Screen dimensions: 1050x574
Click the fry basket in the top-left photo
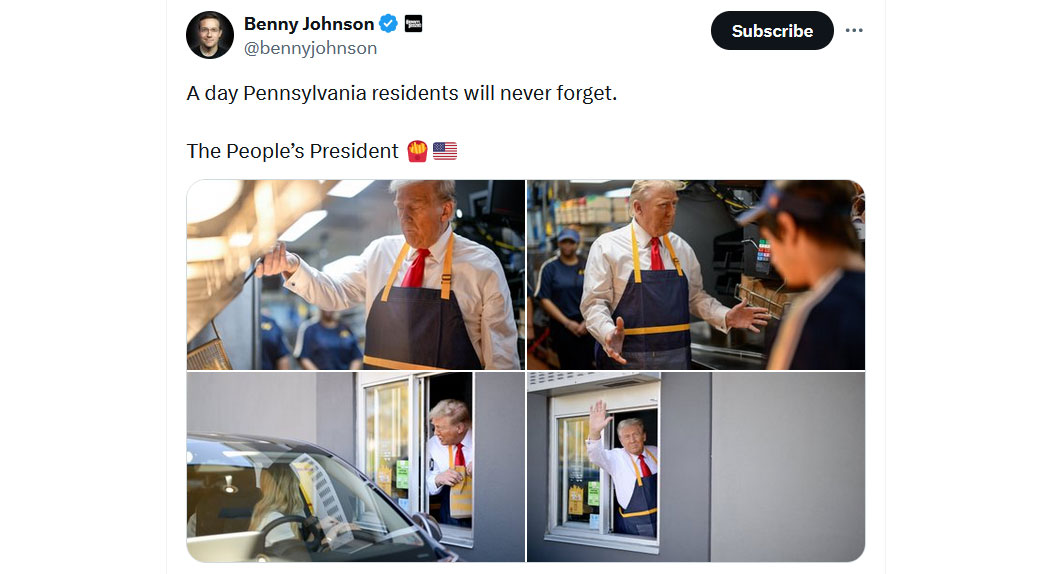[x=209, y=352]
